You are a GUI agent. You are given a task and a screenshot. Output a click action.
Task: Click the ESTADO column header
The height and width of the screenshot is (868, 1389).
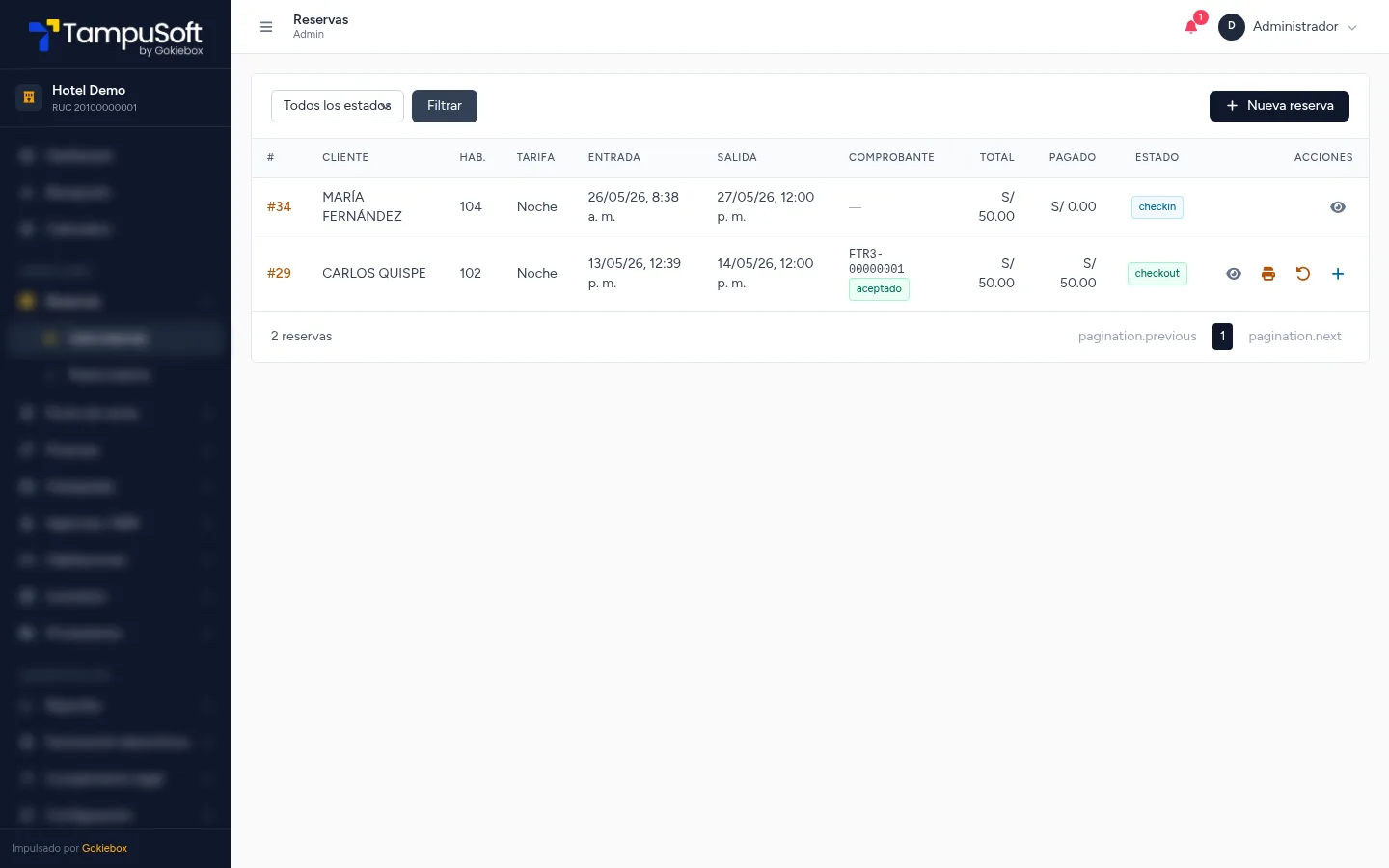tap(1157, 157)
